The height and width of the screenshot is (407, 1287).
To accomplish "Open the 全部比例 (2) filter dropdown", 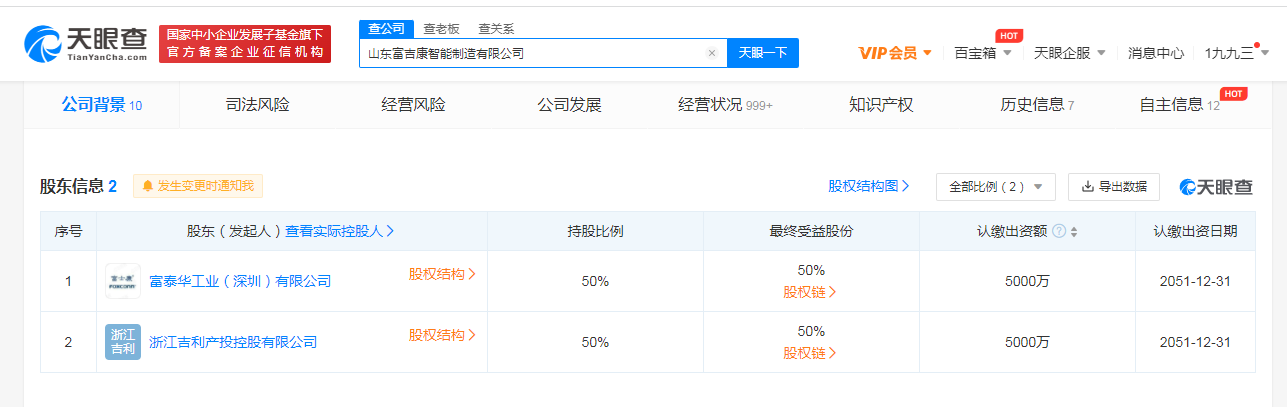I will pos(995,187).
